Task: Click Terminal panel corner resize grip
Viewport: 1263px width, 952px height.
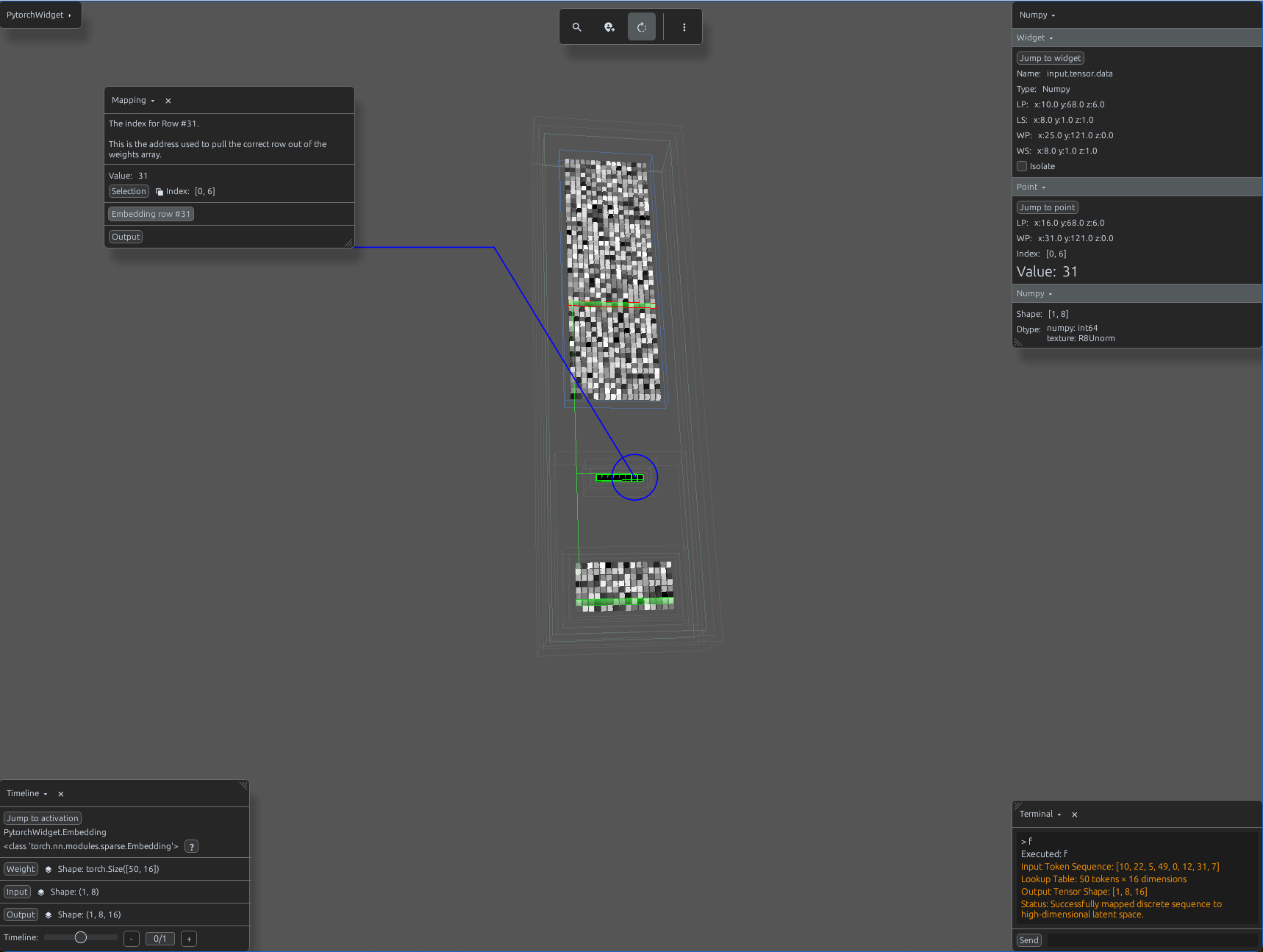Action: click(1018, 806)
